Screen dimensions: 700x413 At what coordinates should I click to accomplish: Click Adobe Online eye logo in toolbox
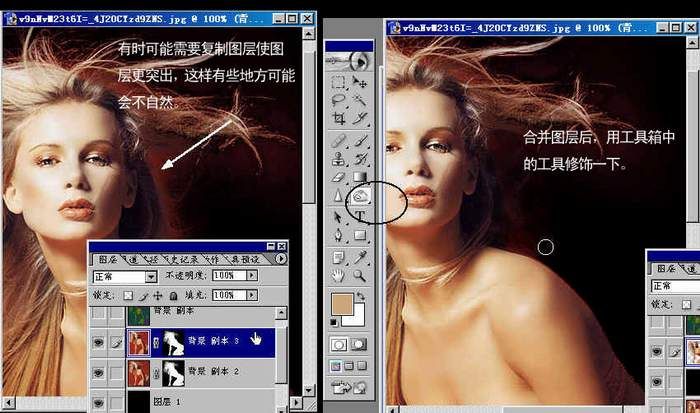tap(349, 61)
